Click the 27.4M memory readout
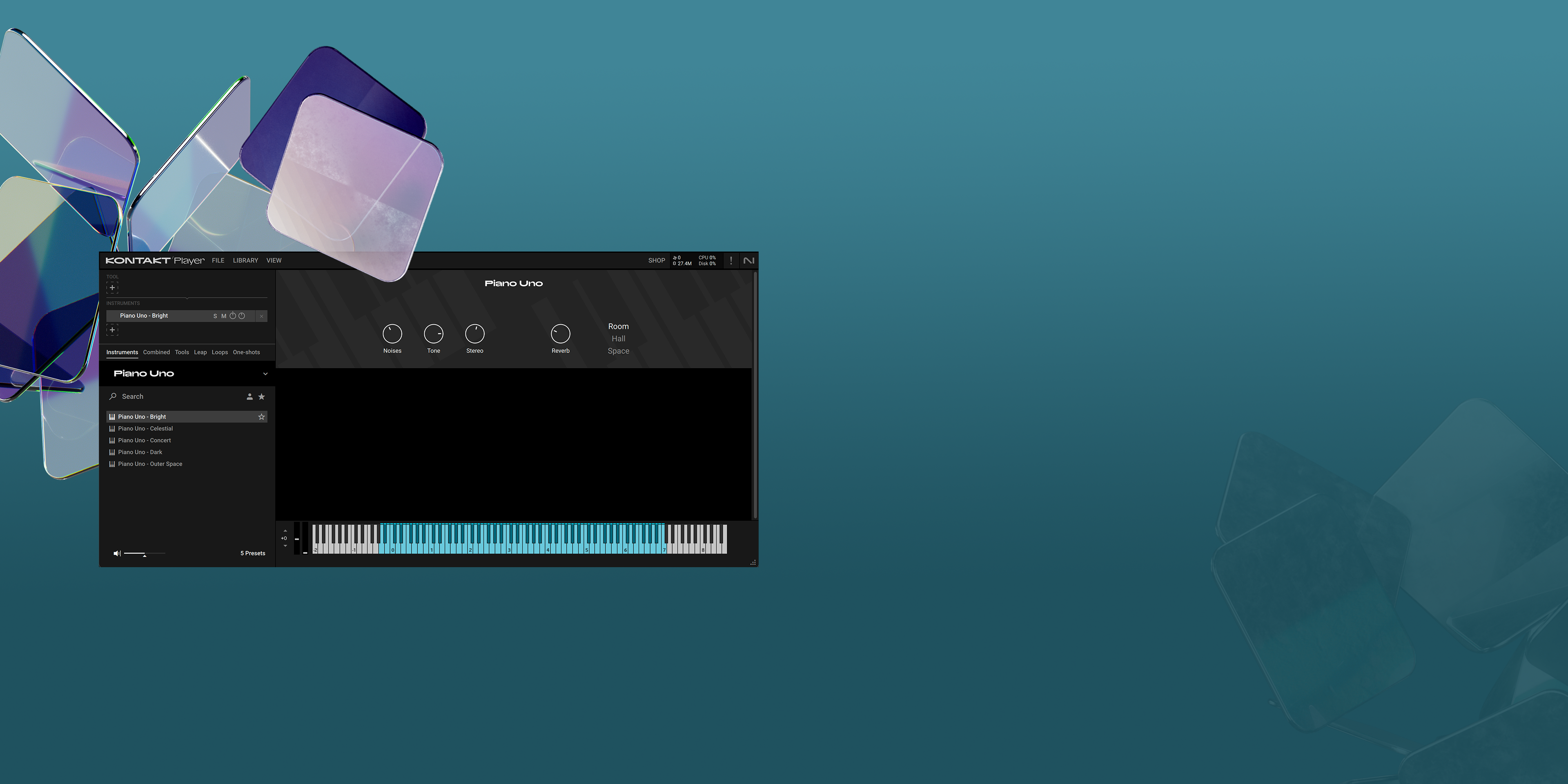 (x=683, y=263)
